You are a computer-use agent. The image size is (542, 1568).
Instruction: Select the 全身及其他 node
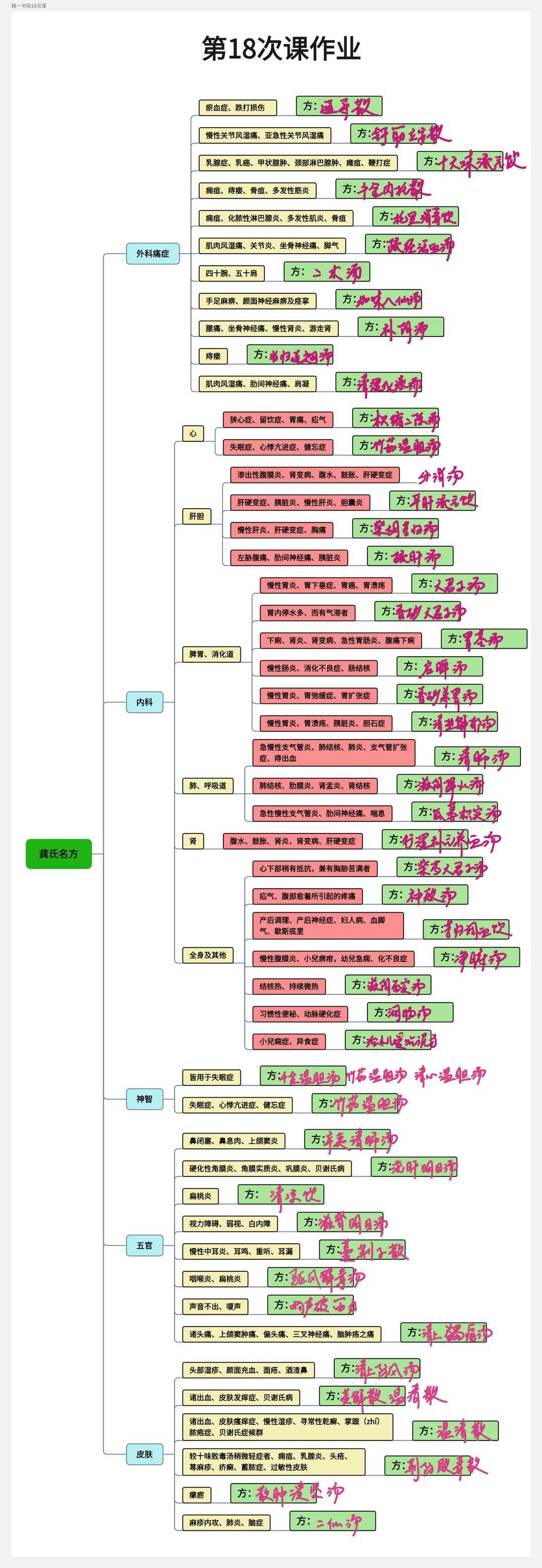pyautogui.click(x=207, y=955)
